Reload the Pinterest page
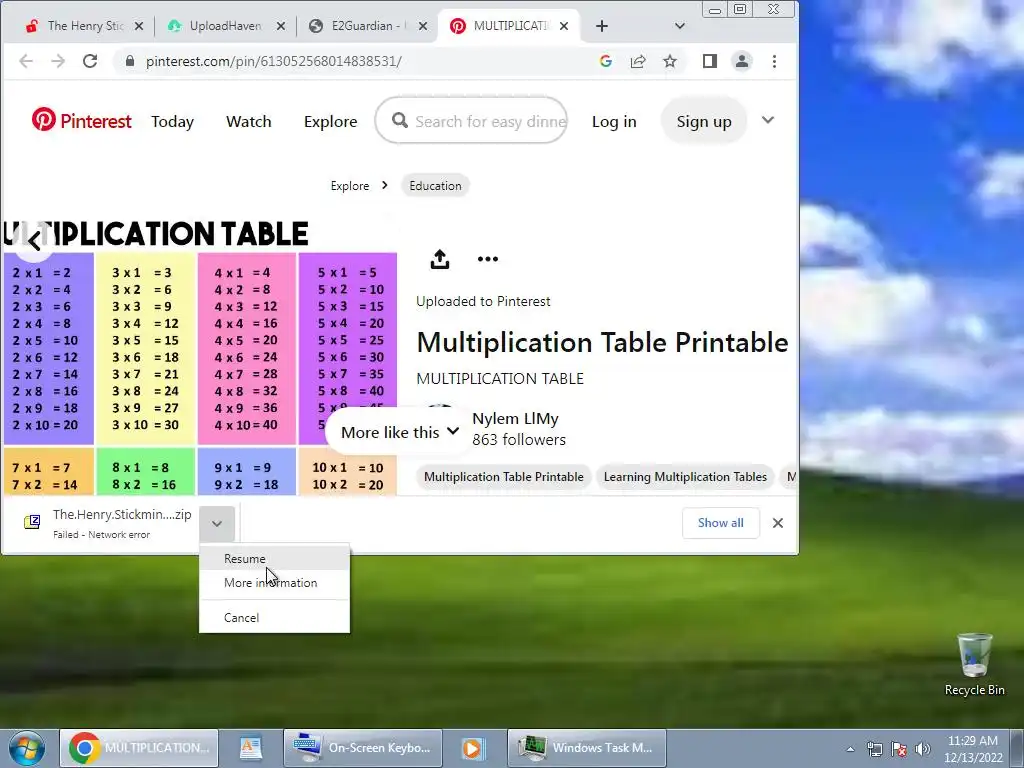The image size is (1024, 768). click(x=90, y=61)
